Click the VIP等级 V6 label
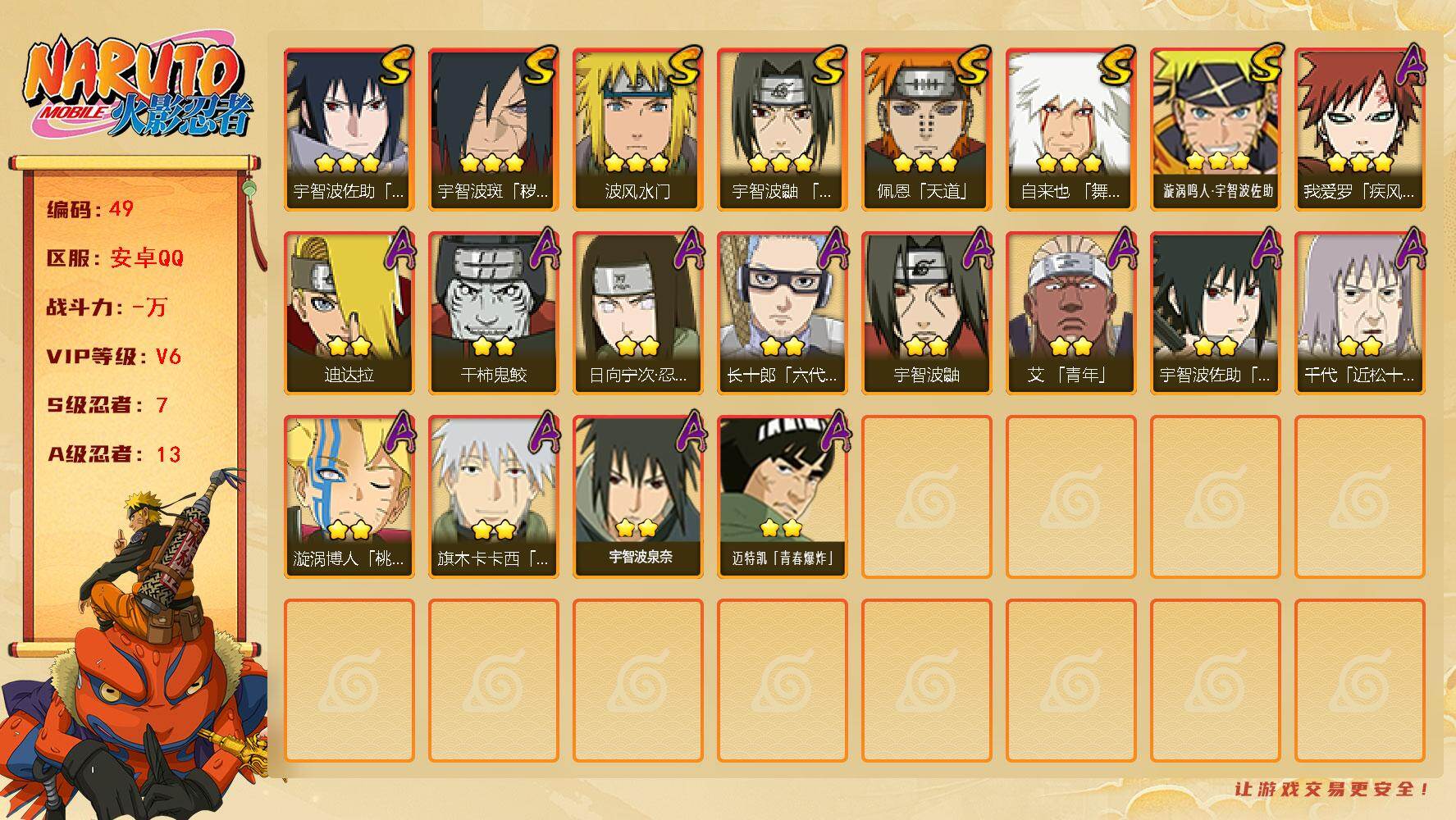Viewport: 1456px width, 820px height. 114,357
